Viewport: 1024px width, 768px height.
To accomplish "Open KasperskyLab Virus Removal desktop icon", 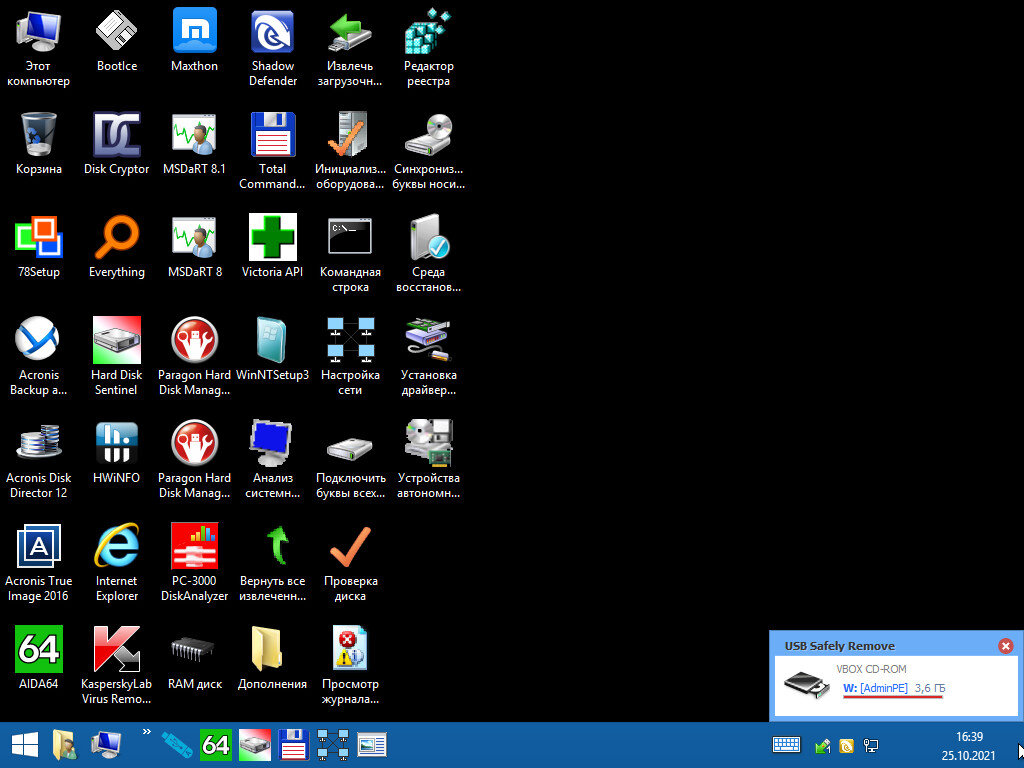I will click(117, 665).
